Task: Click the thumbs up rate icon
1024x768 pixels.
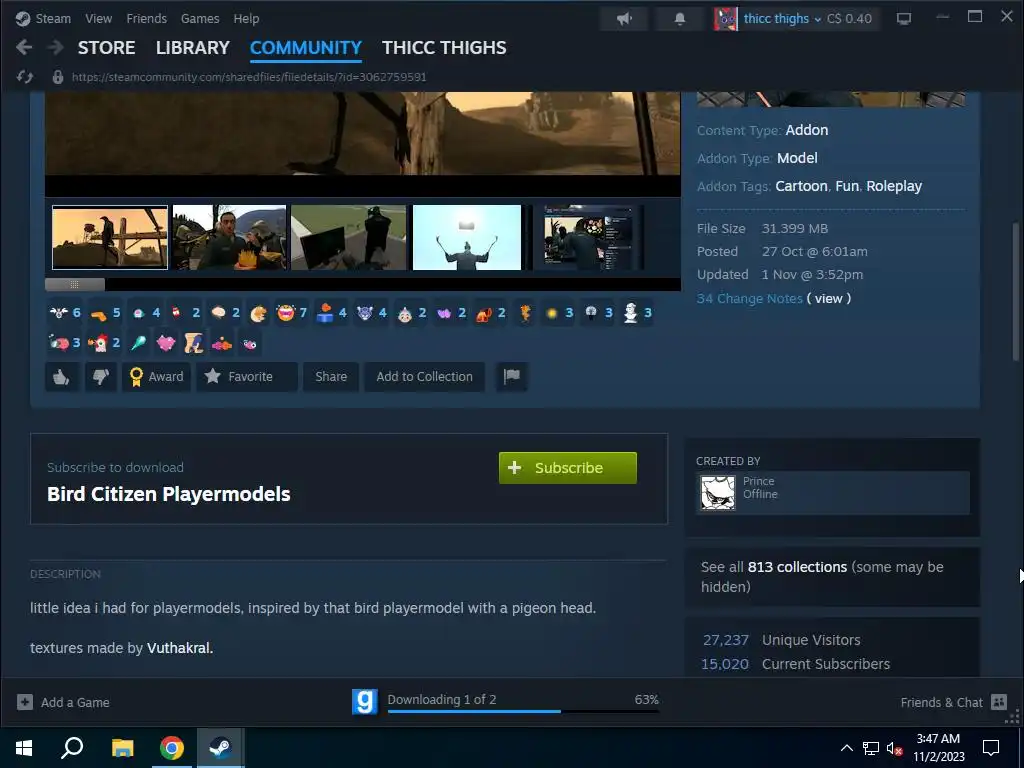Action: (x=61, y=377)
